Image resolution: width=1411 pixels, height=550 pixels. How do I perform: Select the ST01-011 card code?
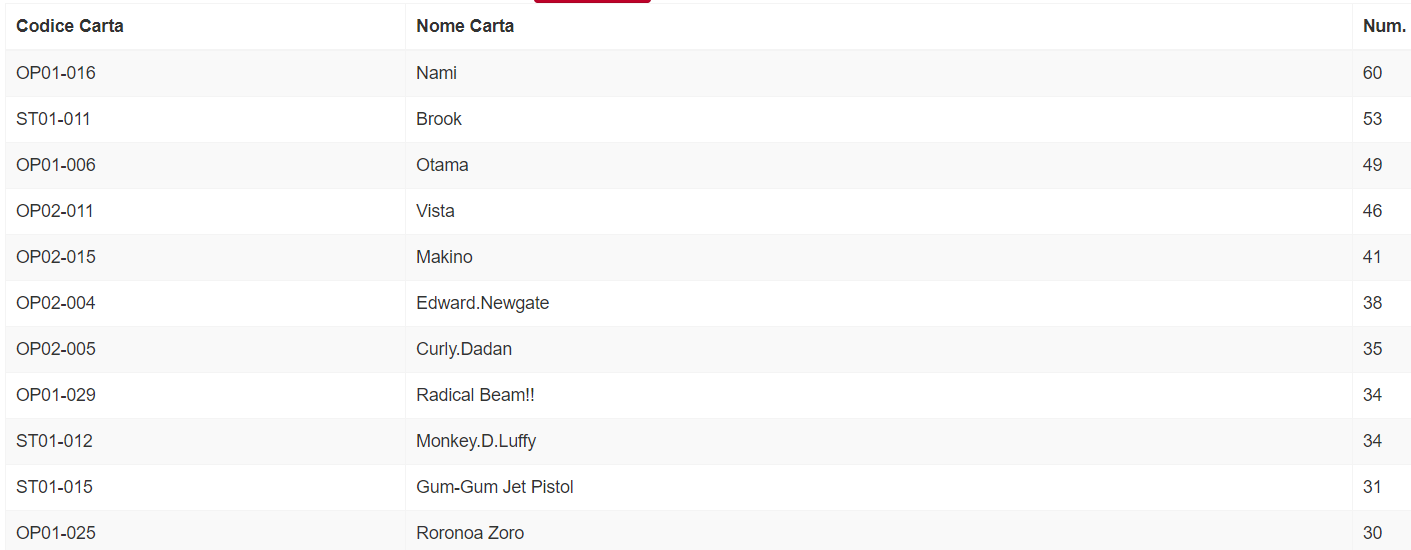tap(53, 119)
